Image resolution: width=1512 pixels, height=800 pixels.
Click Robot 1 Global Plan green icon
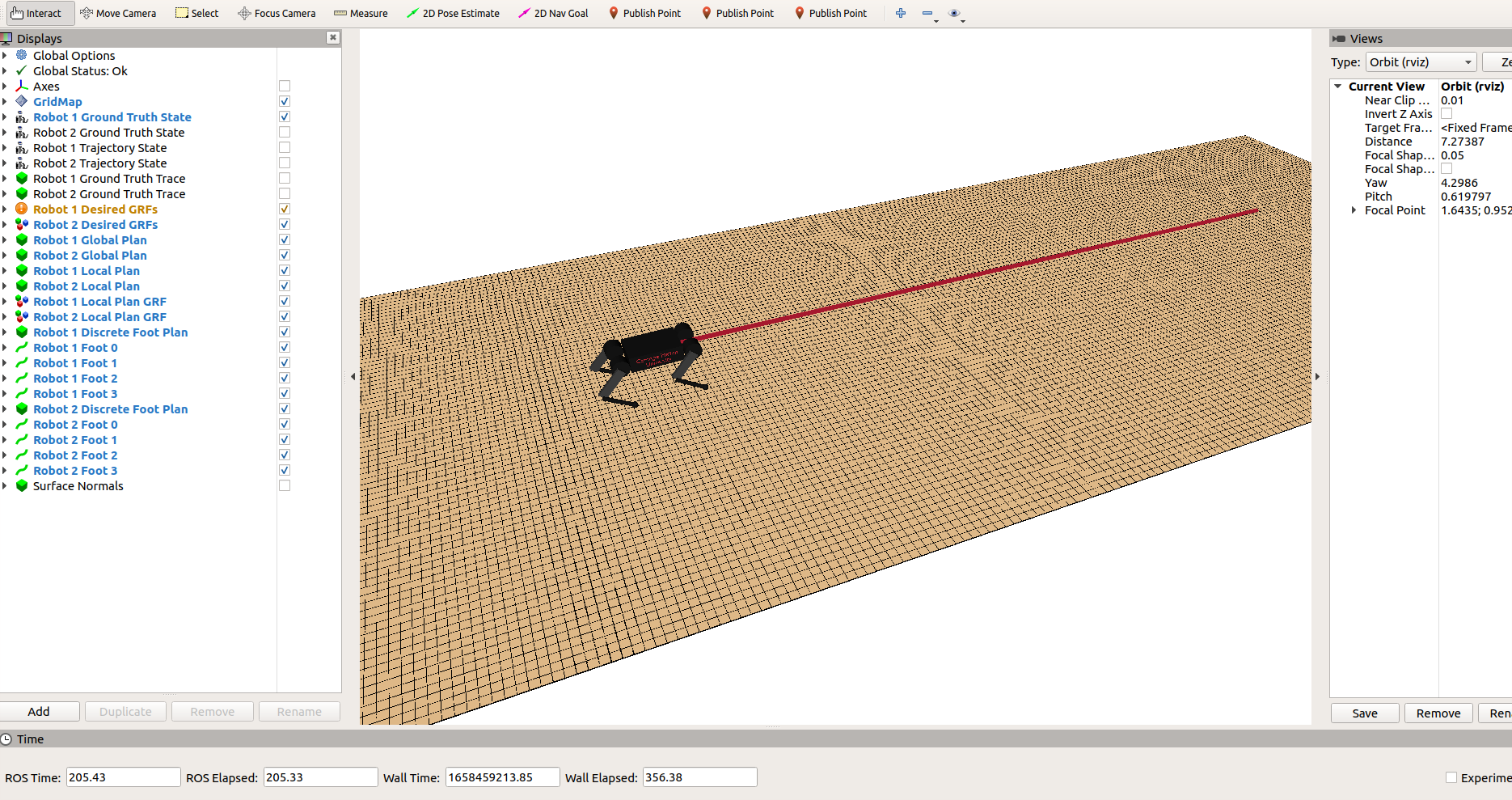coord(22,239)
